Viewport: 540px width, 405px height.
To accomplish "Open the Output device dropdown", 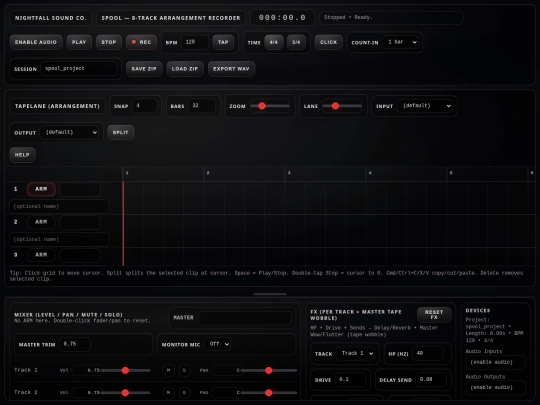I will pos(69,132).
